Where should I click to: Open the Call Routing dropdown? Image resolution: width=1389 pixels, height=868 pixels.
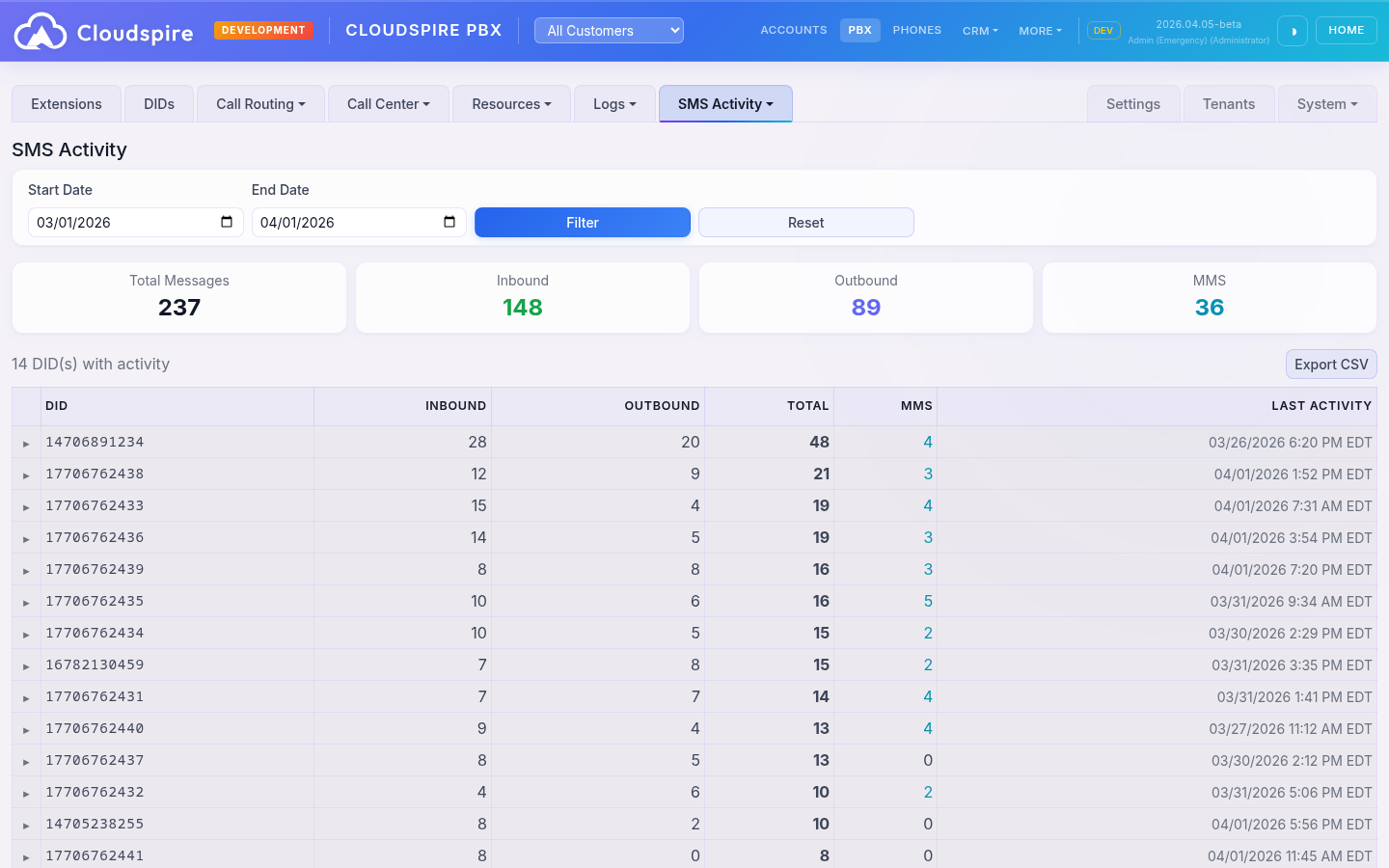click(259, 103)
